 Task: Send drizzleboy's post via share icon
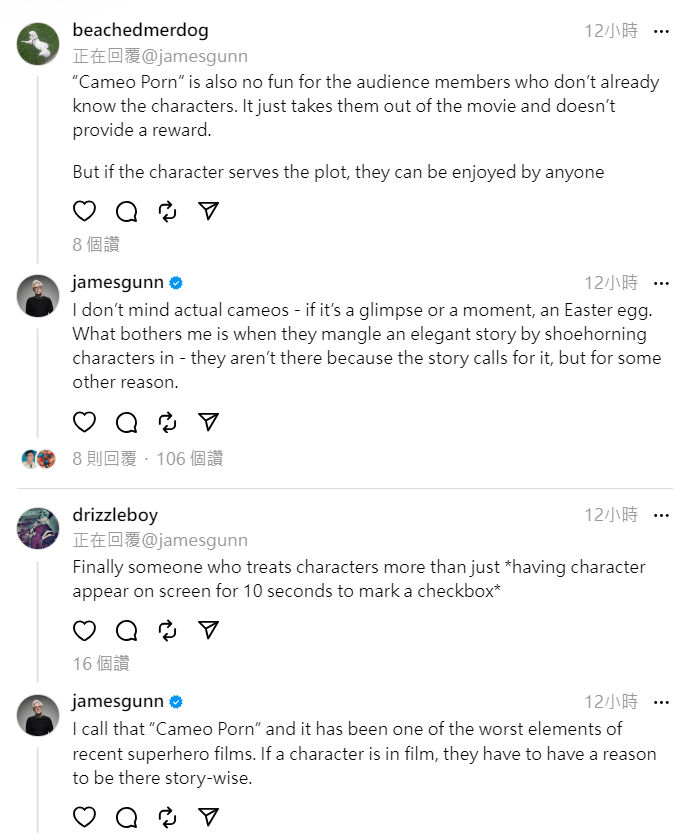208,630
